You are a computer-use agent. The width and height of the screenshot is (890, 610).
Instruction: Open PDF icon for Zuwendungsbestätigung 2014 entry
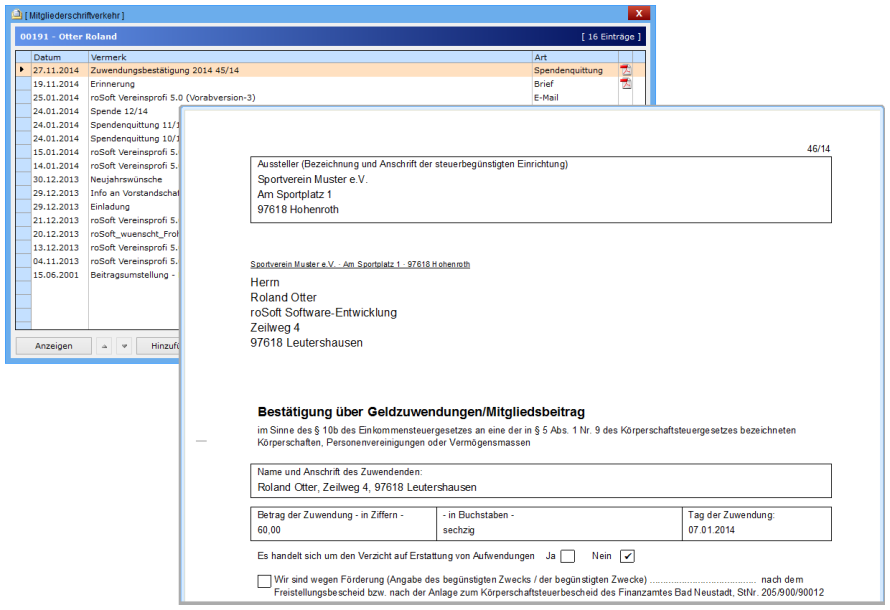[626, 71]
